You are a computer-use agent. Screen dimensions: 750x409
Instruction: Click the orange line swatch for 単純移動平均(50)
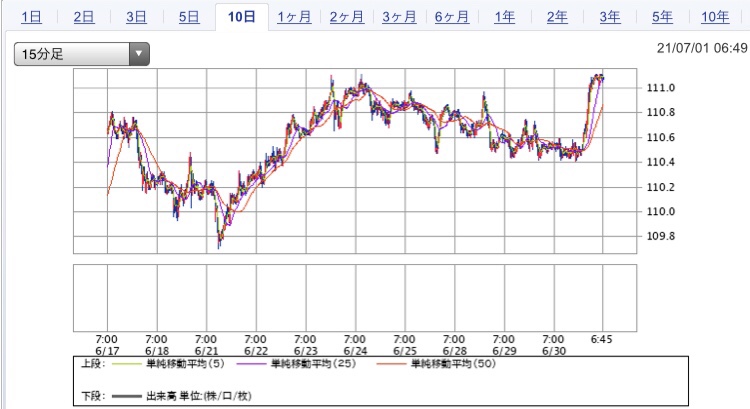[x=391, y=364]
